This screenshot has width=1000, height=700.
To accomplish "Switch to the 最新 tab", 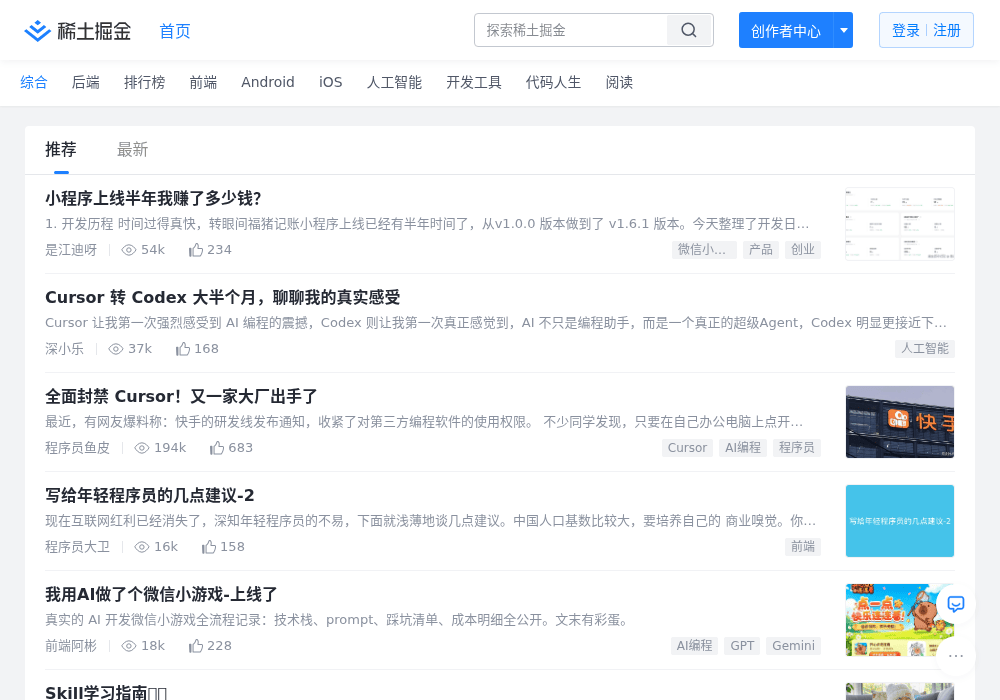I will pos(133,150).
